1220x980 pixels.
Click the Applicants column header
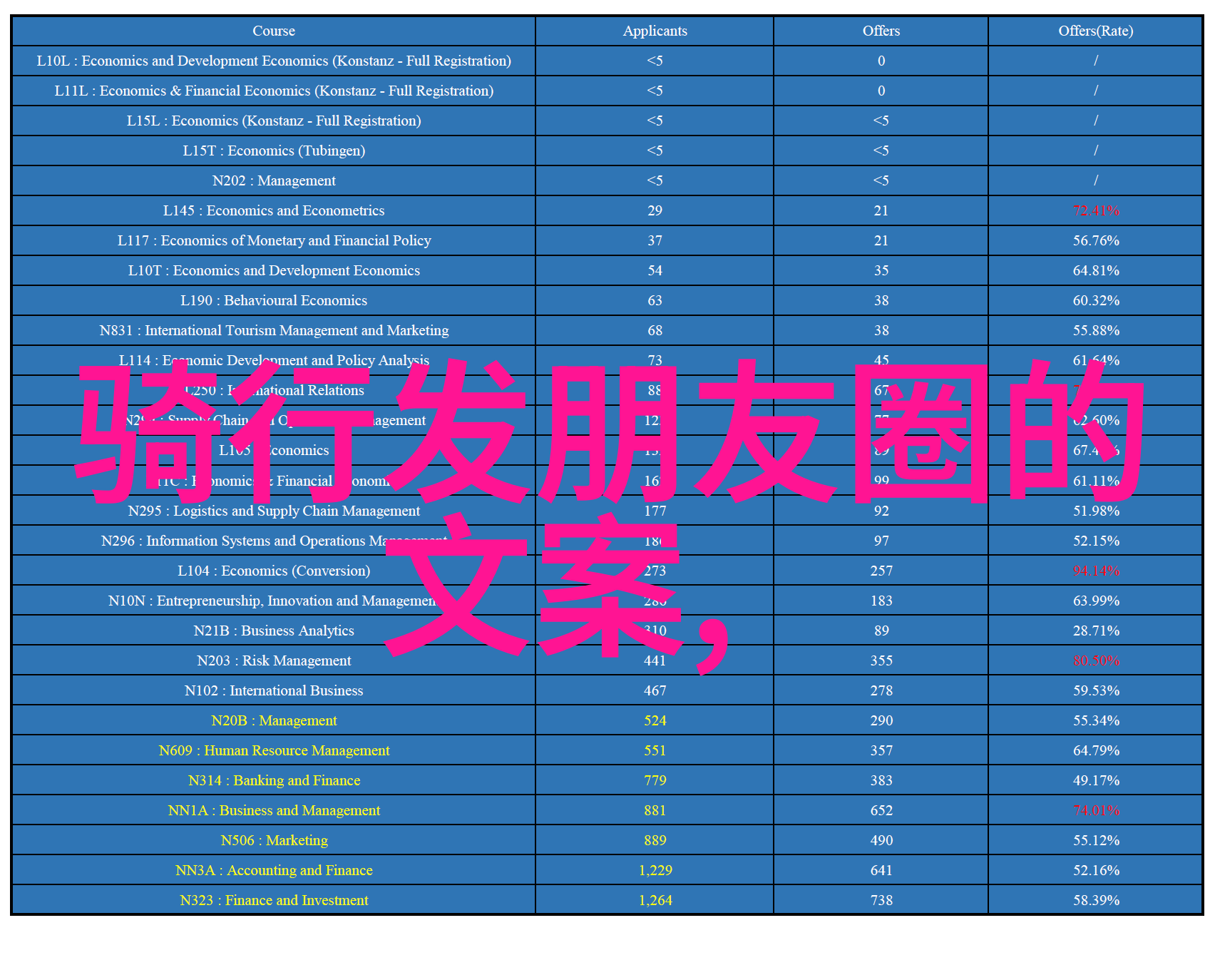coord(655,31)
